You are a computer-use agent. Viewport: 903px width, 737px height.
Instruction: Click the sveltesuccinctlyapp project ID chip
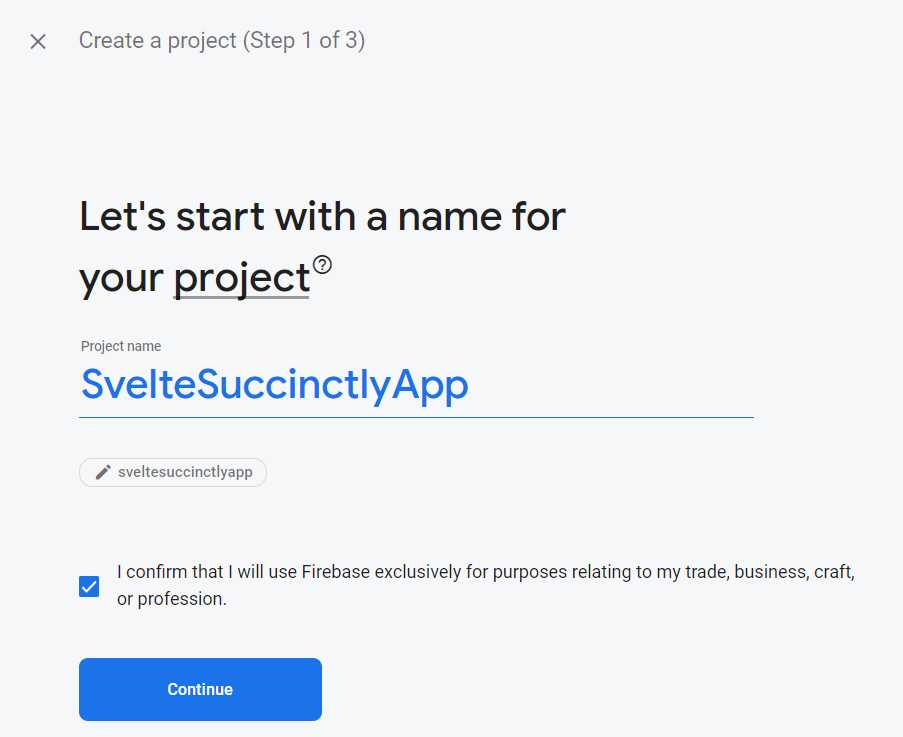click(172, 472)
